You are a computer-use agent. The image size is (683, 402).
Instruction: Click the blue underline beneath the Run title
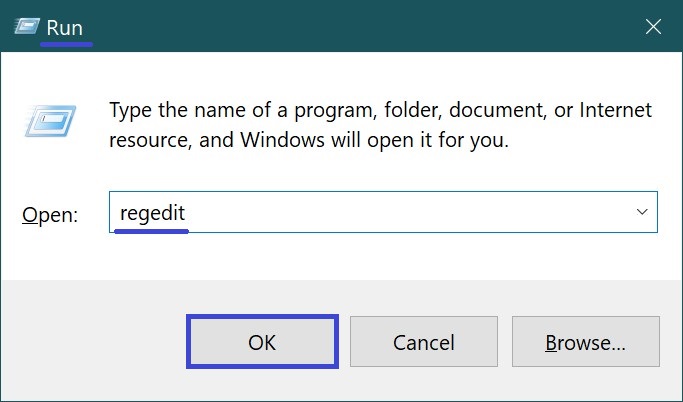(66, 44)
